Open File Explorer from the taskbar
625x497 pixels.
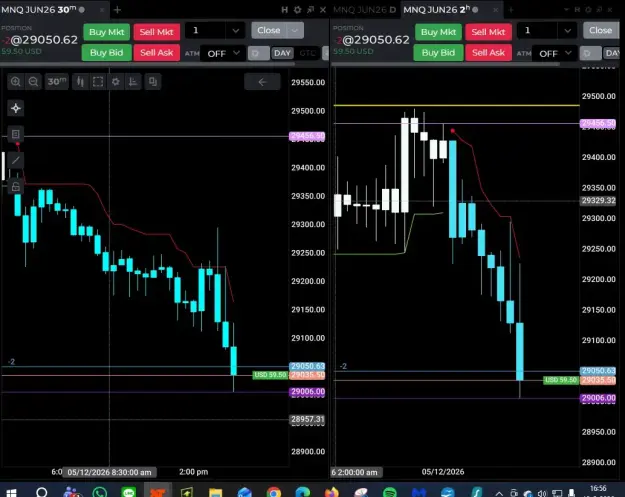[216, 493]
